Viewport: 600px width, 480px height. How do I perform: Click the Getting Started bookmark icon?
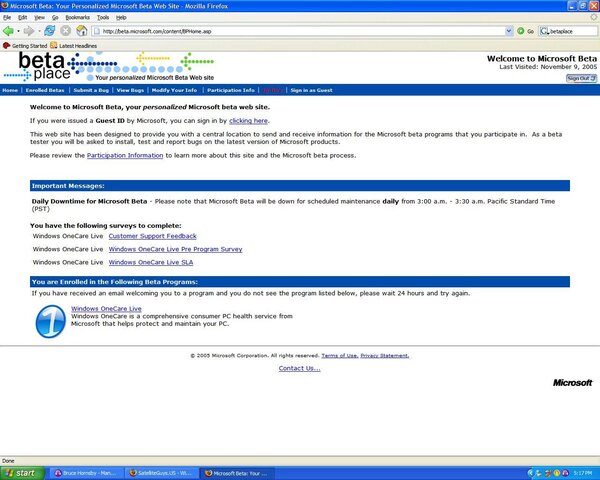(x=7, y=46)
